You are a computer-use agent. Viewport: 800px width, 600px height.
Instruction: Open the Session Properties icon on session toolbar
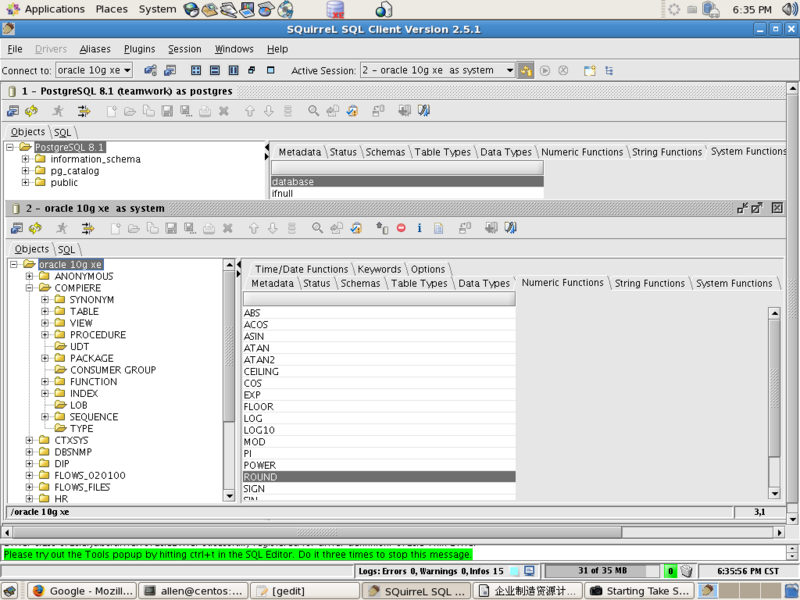(x=16, y=228)
